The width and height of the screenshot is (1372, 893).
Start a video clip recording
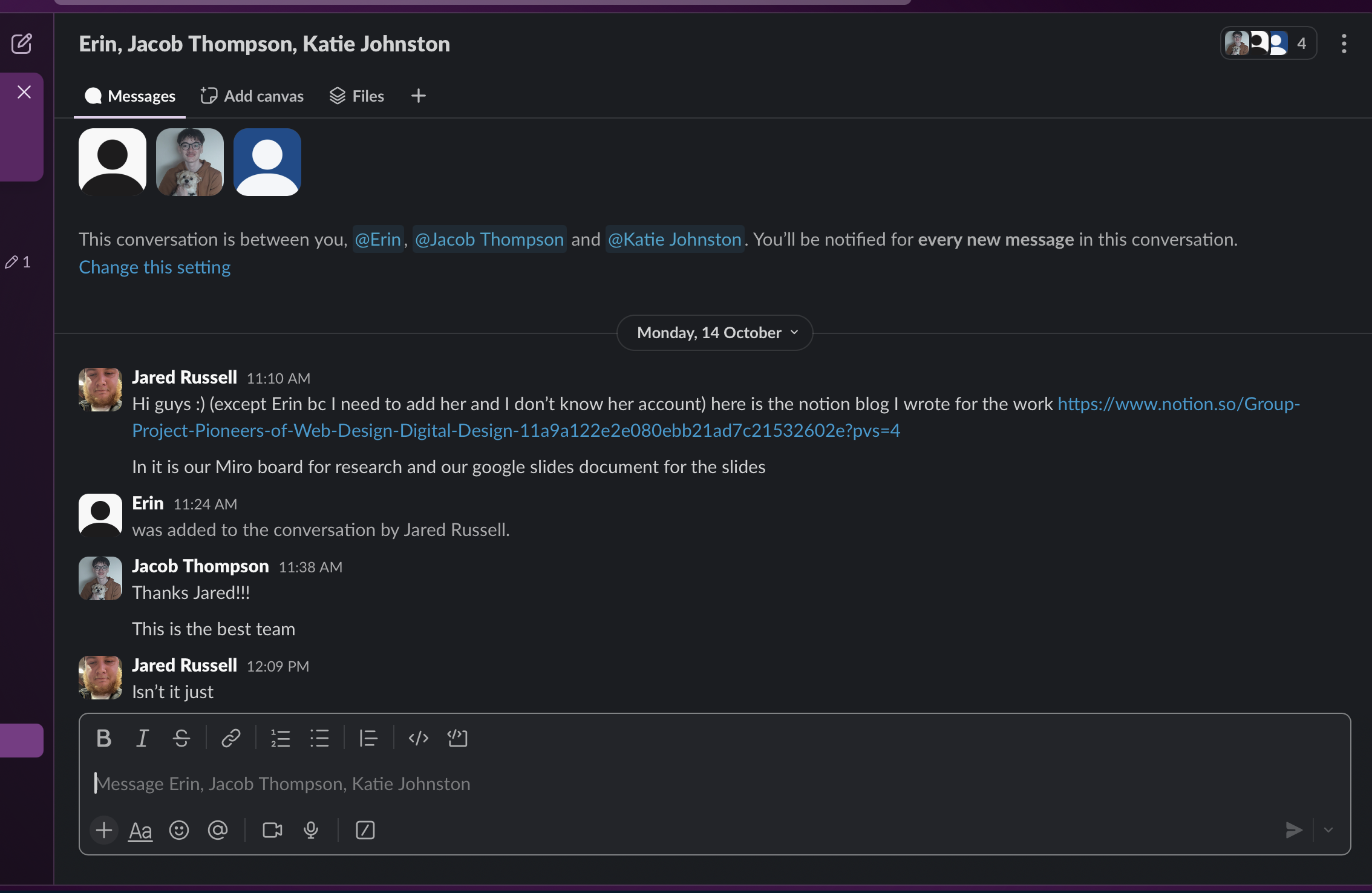coord(272,830)
